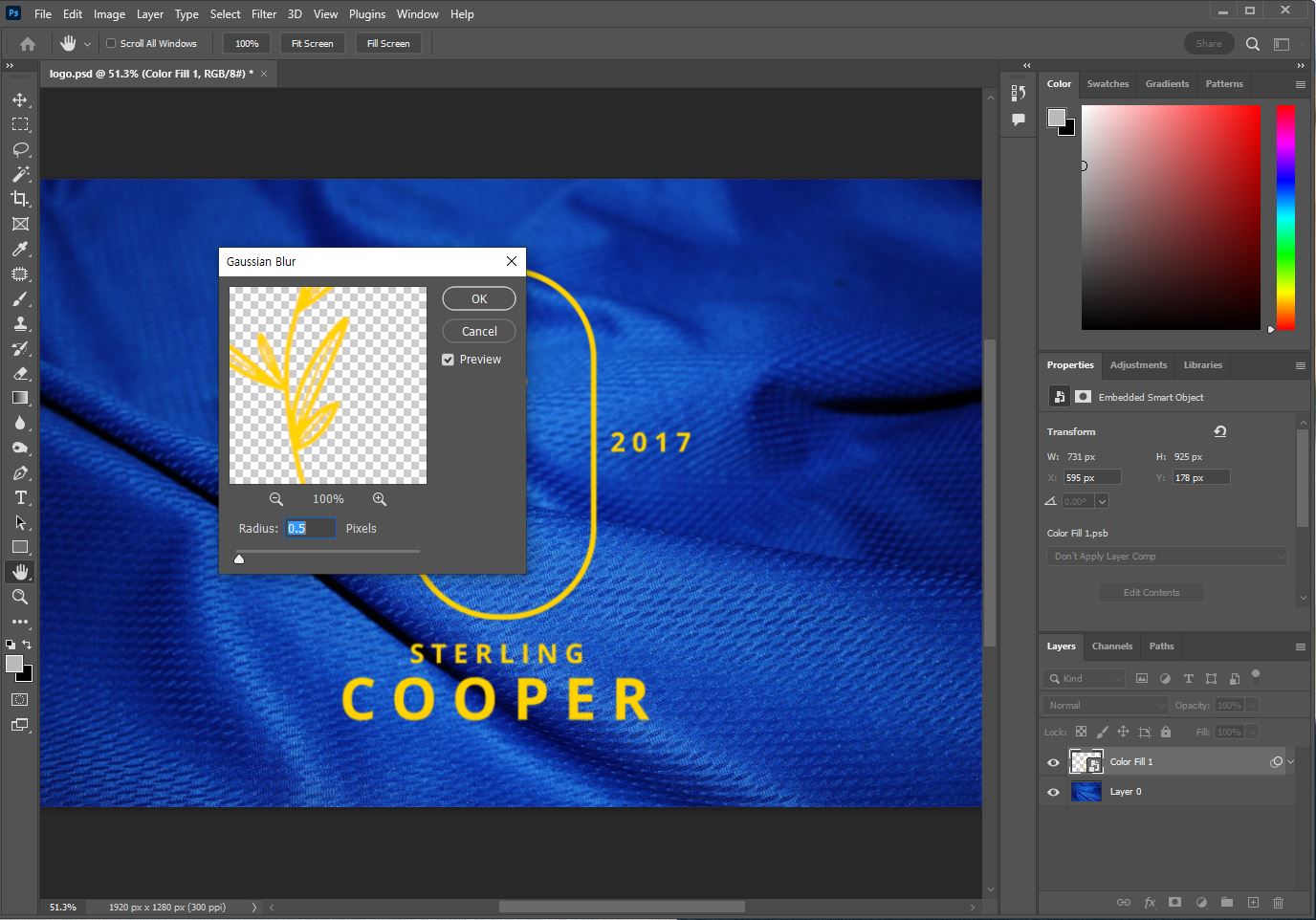Toggle the Preview checkbox in Gaussian Blur
The image size is (1316, 920).
(x=448, y=360)
